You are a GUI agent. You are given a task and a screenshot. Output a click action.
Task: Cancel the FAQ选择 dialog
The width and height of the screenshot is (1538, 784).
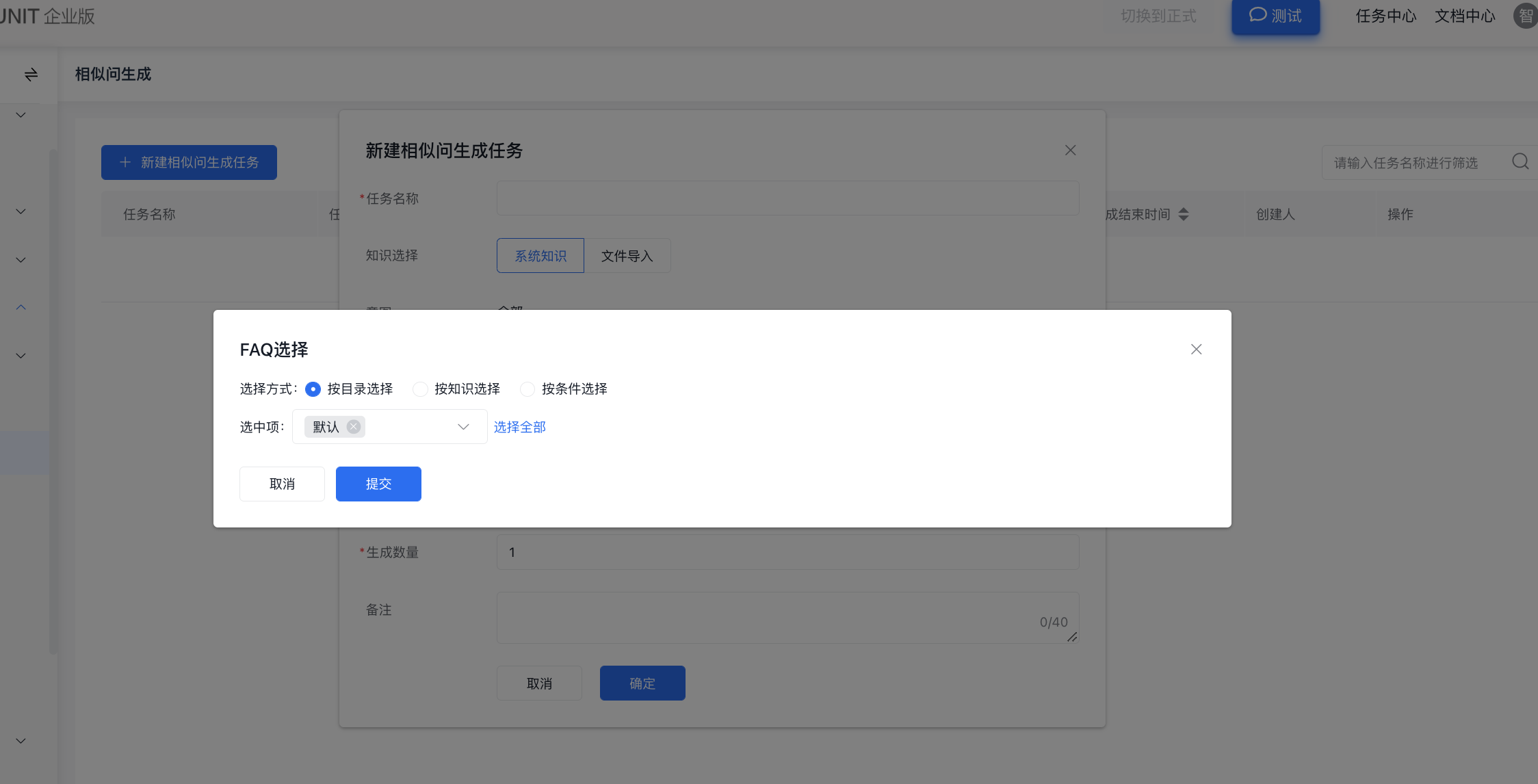(x=282, y=484)
